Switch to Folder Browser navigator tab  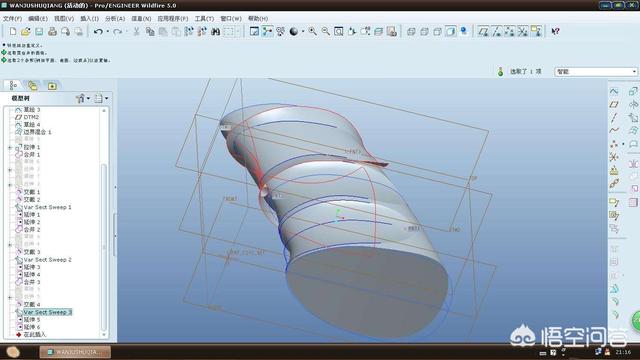click(32, 86)
